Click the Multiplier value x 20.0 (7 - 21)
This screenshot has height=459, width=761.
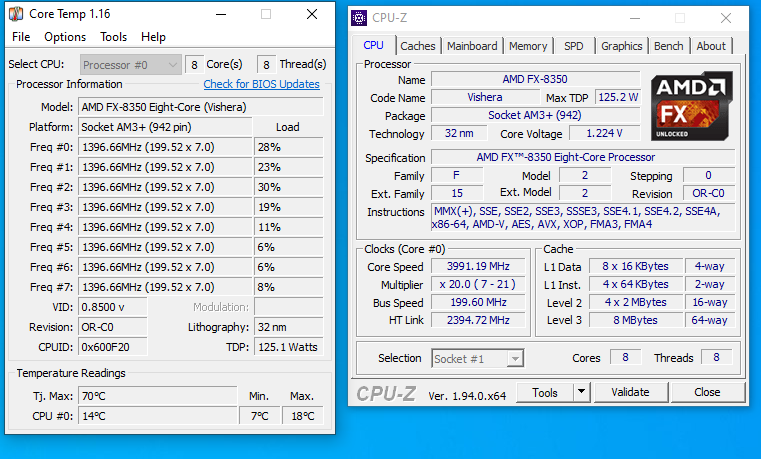pos(478,284)
